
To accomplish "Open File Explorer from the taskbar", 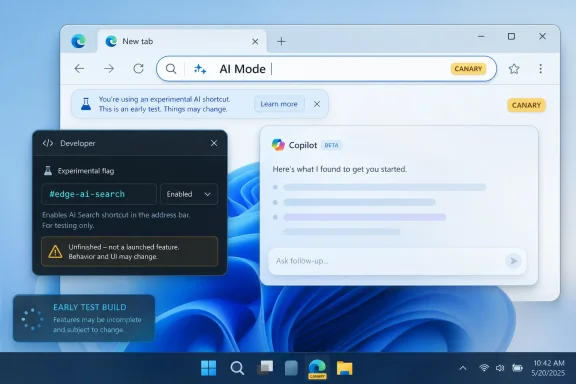I will pyautogui.click(x=345, y=368).
